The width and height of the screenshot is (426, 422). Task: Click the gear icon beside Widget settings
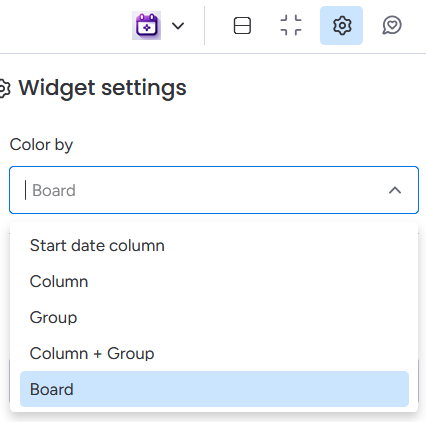(x=5, y=89)
